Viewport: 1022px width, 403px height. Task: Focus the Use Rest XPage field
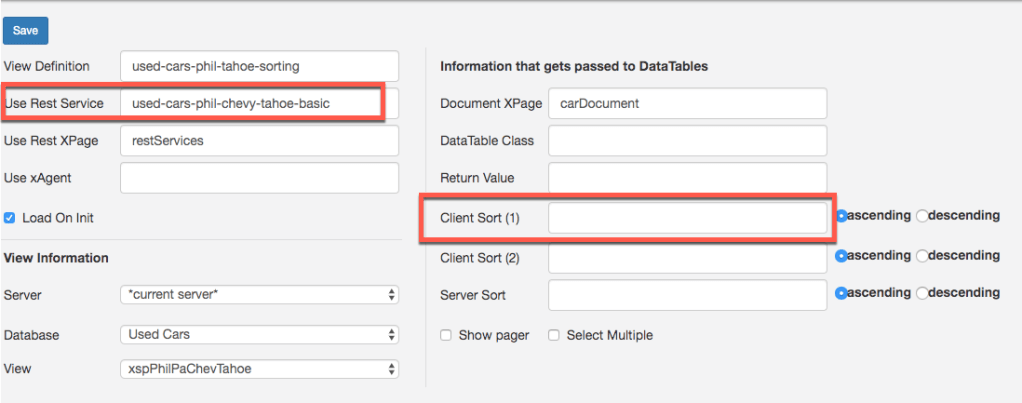coord(259,141)
